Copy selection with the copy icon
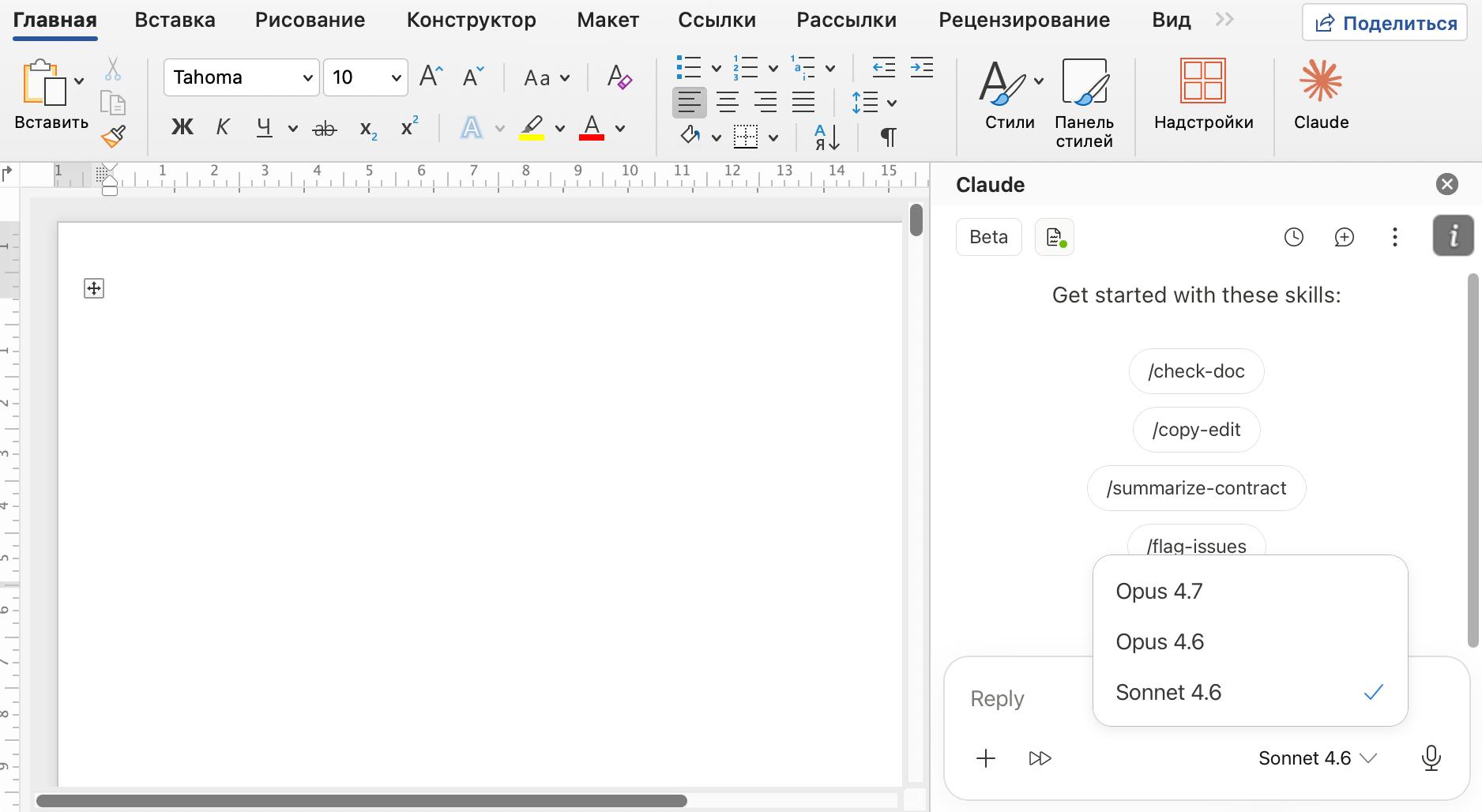 (113, 103)
